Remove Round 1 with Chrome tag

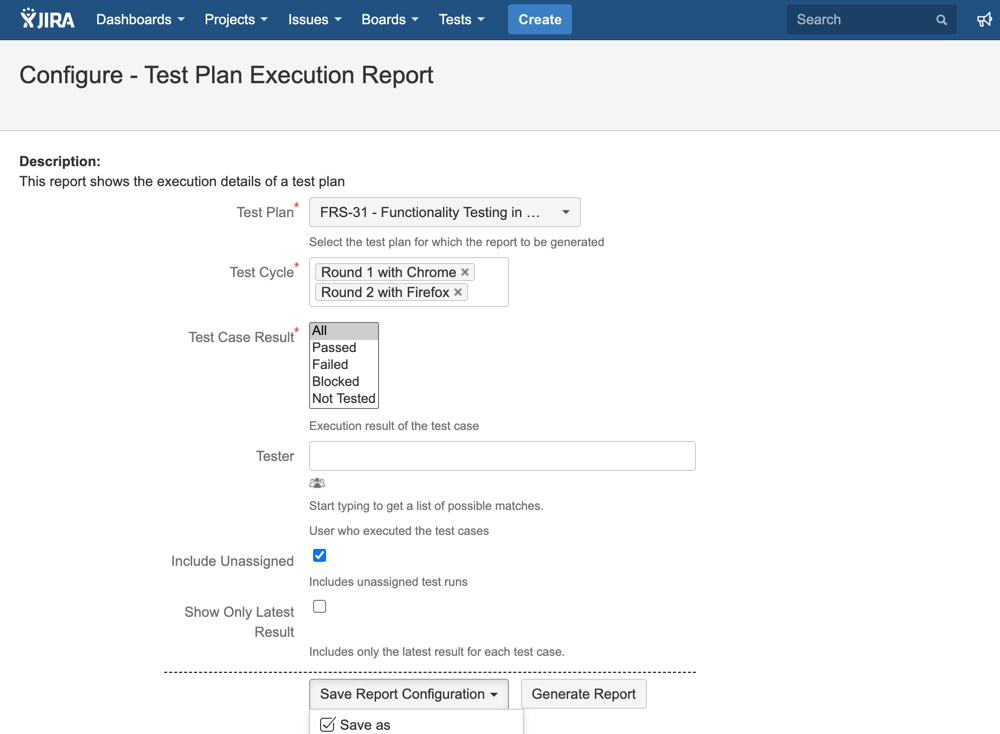465,272
